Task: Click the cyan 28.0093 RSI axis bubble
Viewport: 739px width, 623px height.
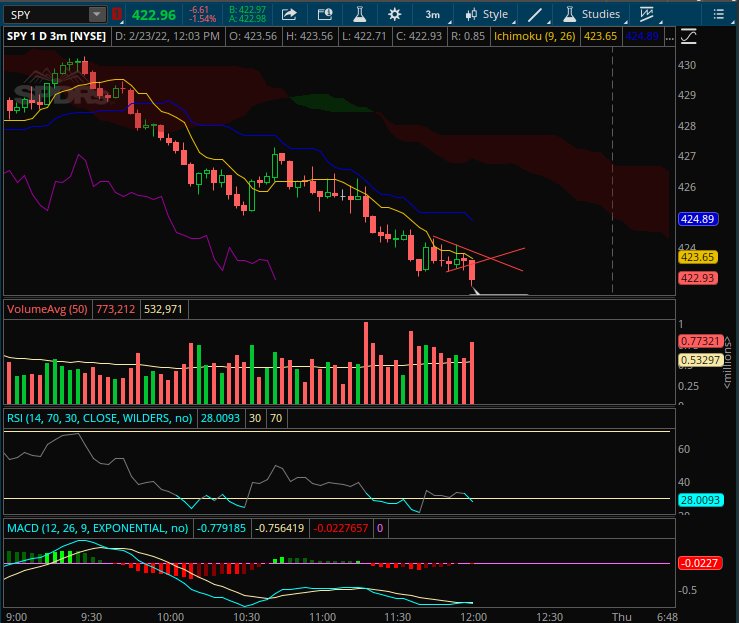Action: [x=700, y=500]
